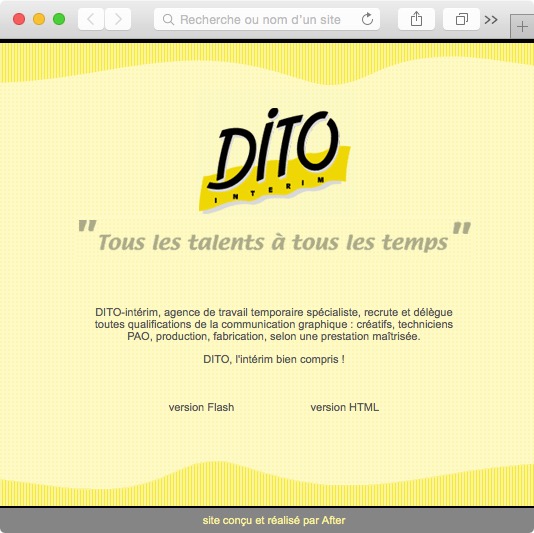Image resolution: width=534 pixels, height=533 pixels.
Task: Enter full screen with the green button
Action: pos(59,19)
